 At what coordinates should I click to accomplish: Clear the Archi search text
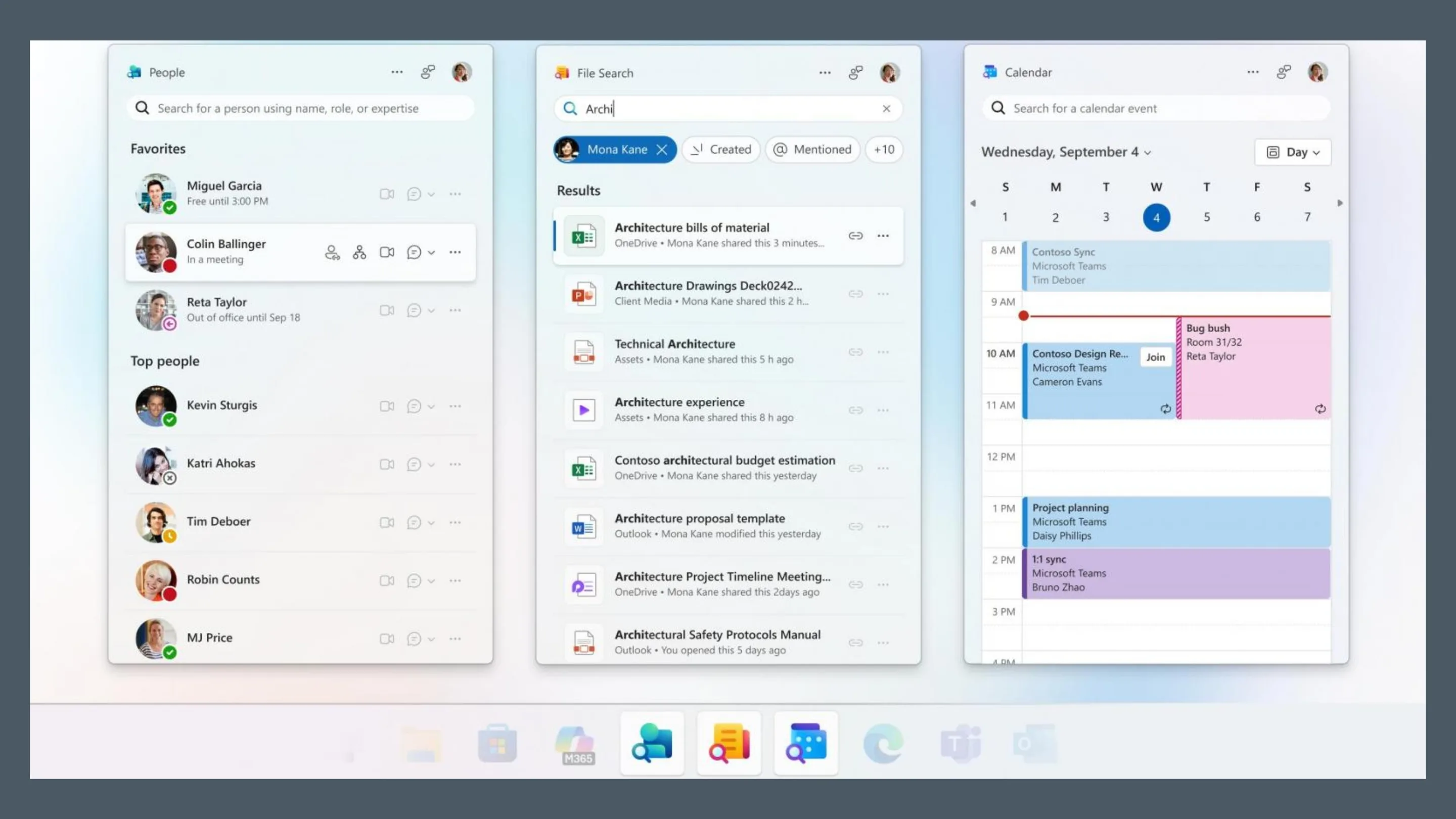(886, 109)
